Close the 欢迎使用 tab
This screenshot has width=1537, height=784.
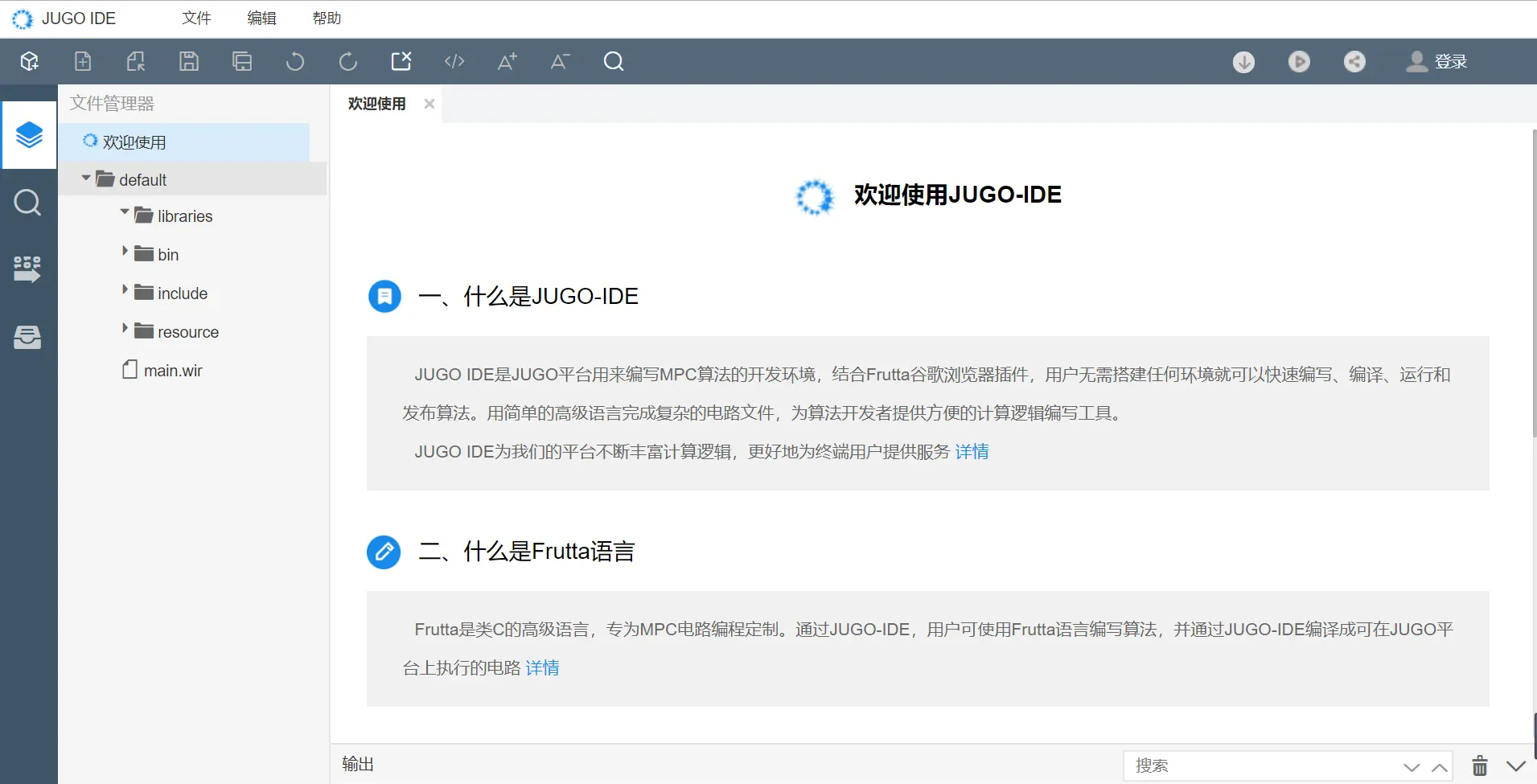pyautogui.click(x=429, y=104)
